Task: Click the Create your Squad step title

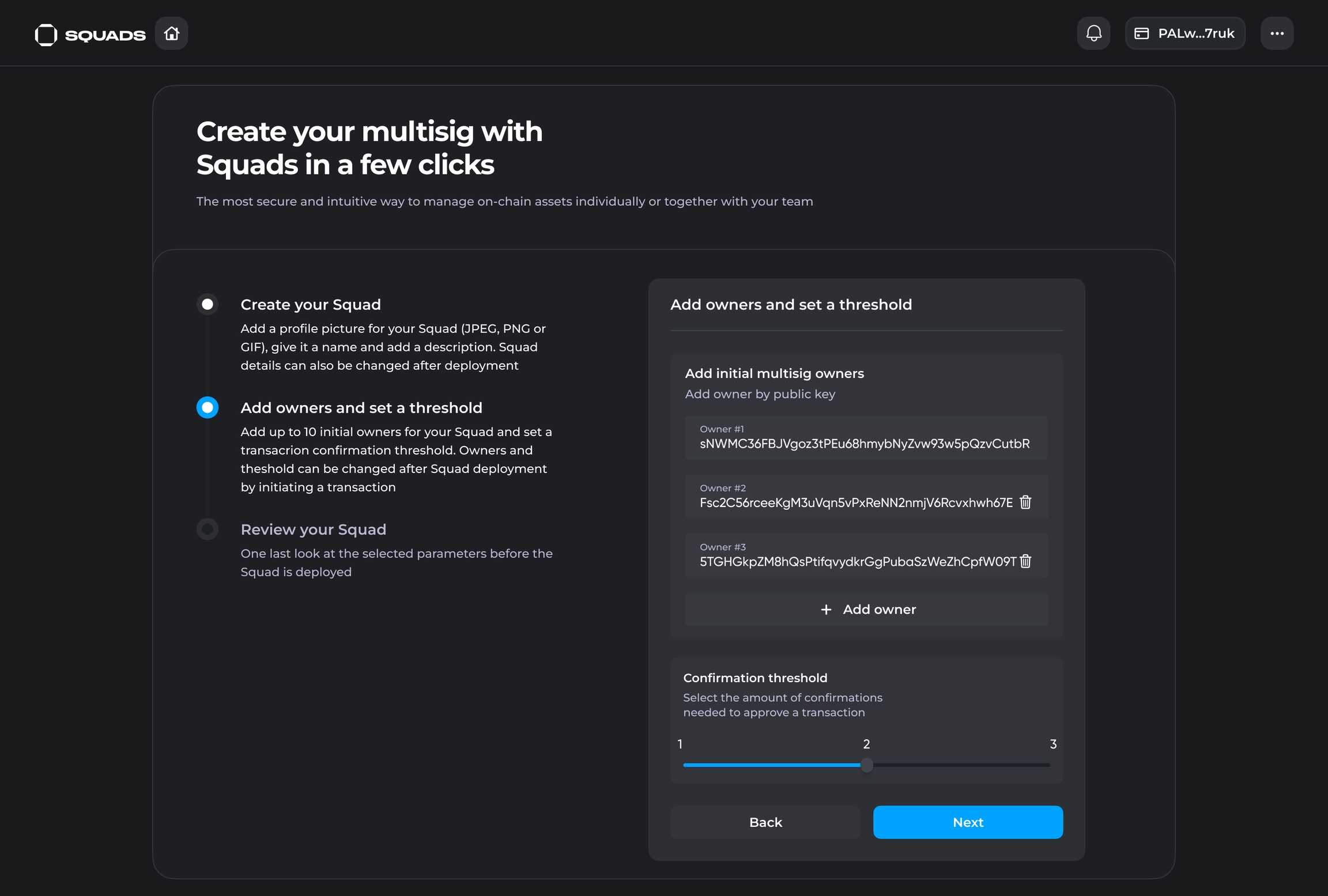Action: coord(311,304)
